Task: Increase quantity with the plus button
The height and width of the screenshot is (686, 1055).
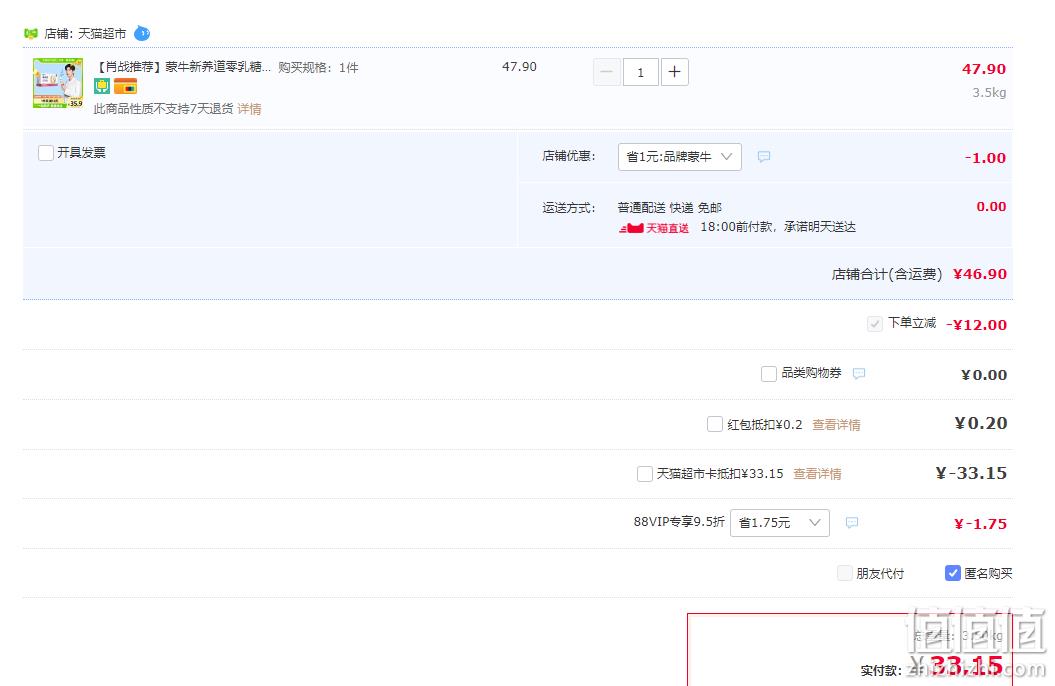Action: pos(674,72)
